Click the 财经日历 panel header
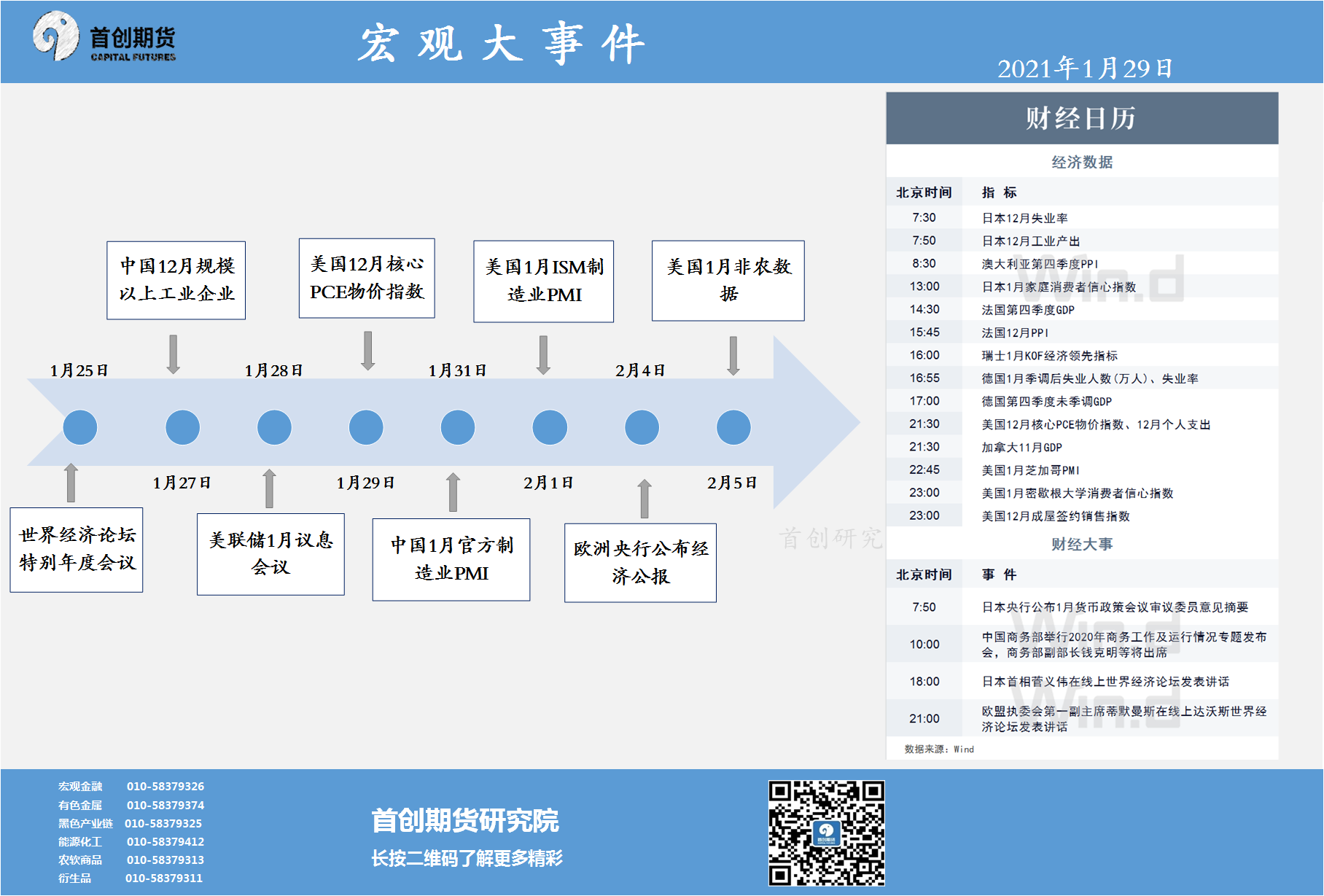Viewport: 1324px width, 896px height. [x=1081, y=118]
